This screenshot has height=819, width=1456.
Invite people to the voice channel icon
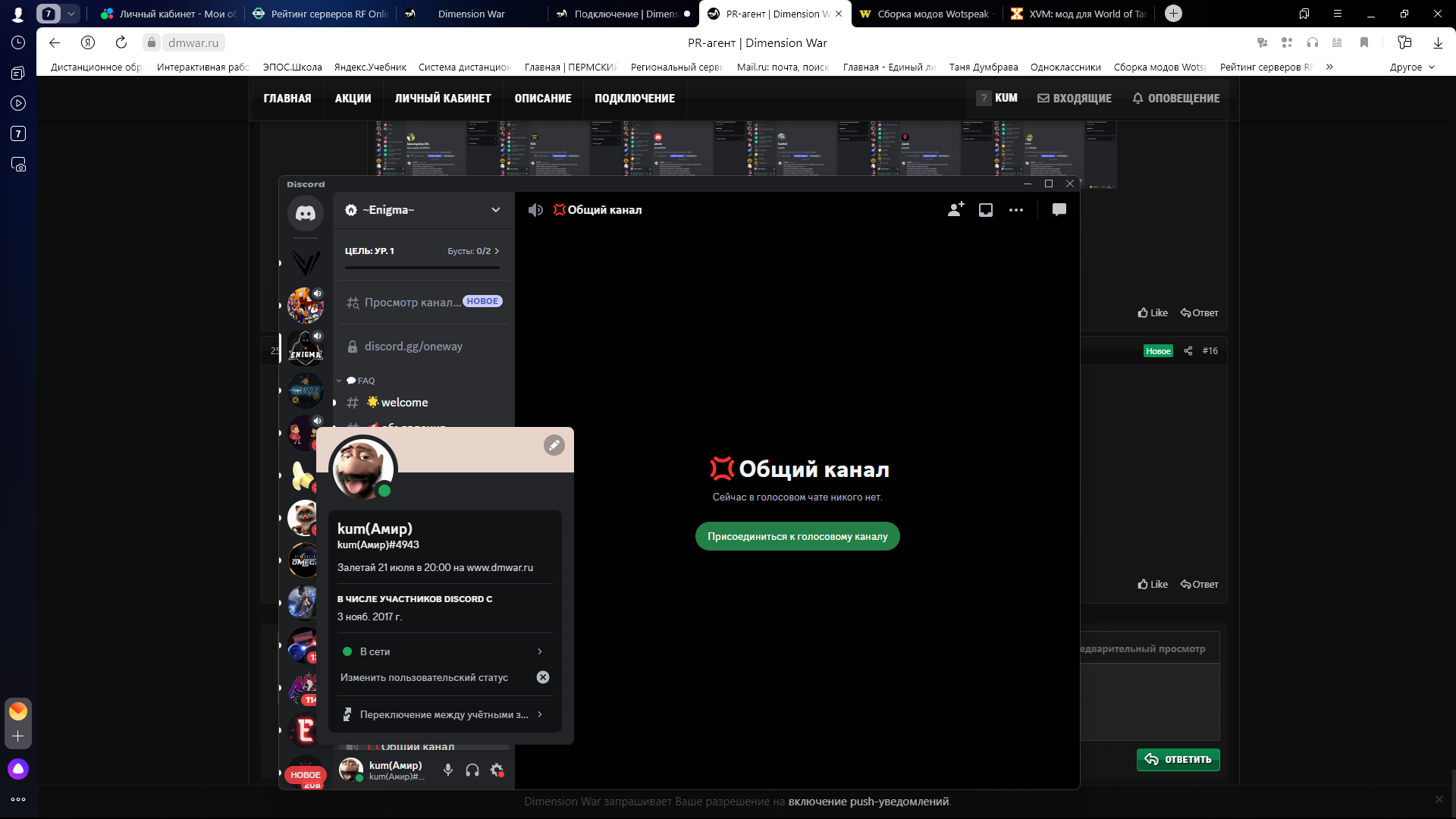point(955,210)
